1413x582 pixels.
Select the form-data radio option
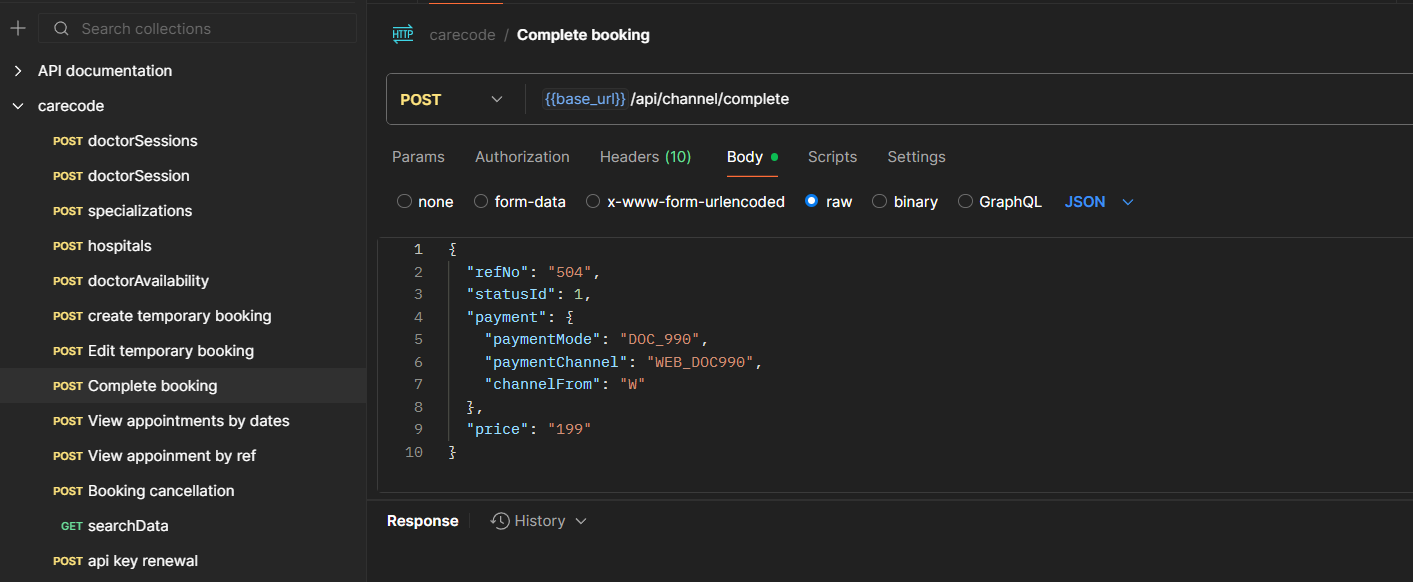481,202
